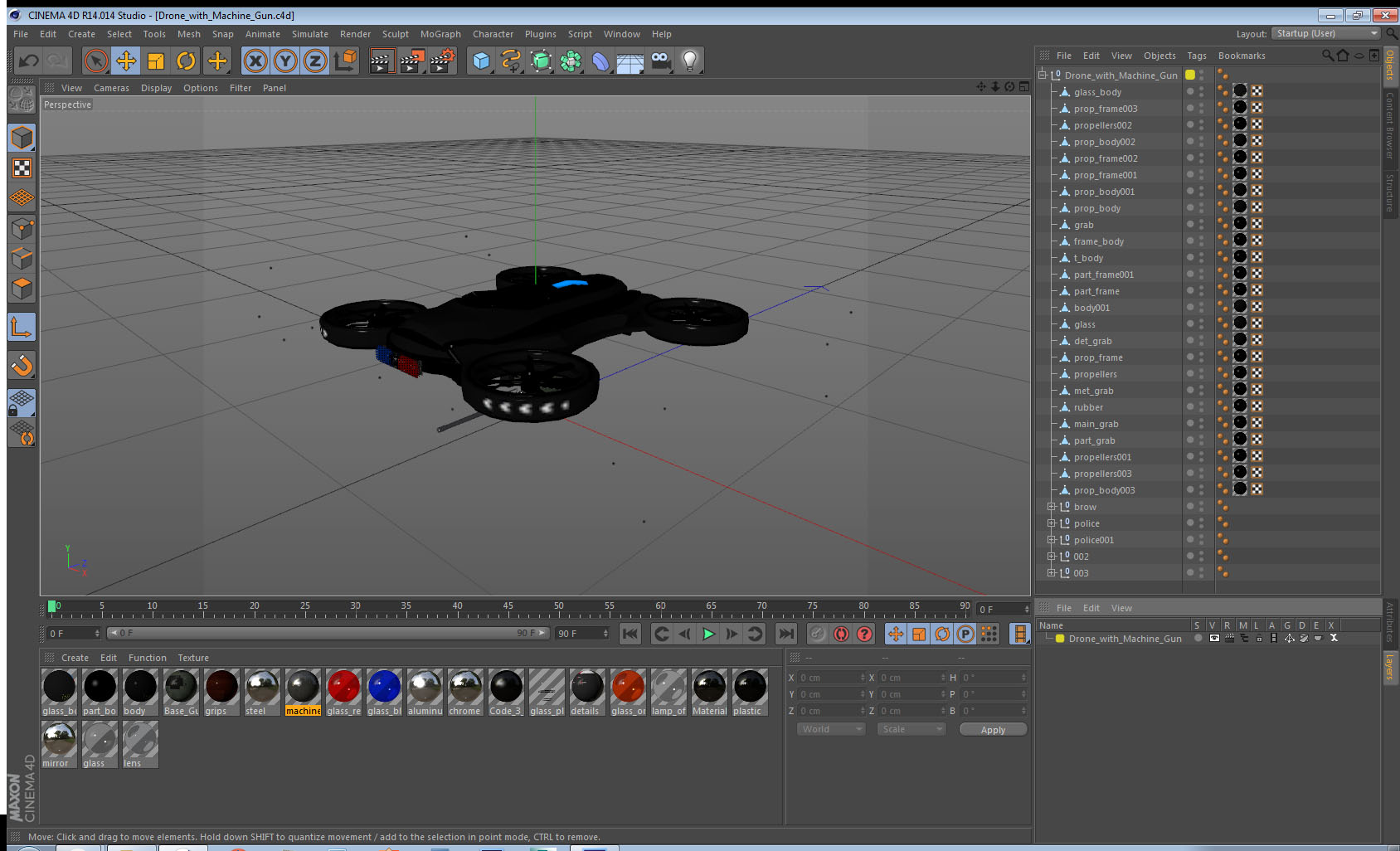The width and height of the screenshot is (1400, 851).
Task: Click Record Active Objects key icon
Action: click(818, 635)
